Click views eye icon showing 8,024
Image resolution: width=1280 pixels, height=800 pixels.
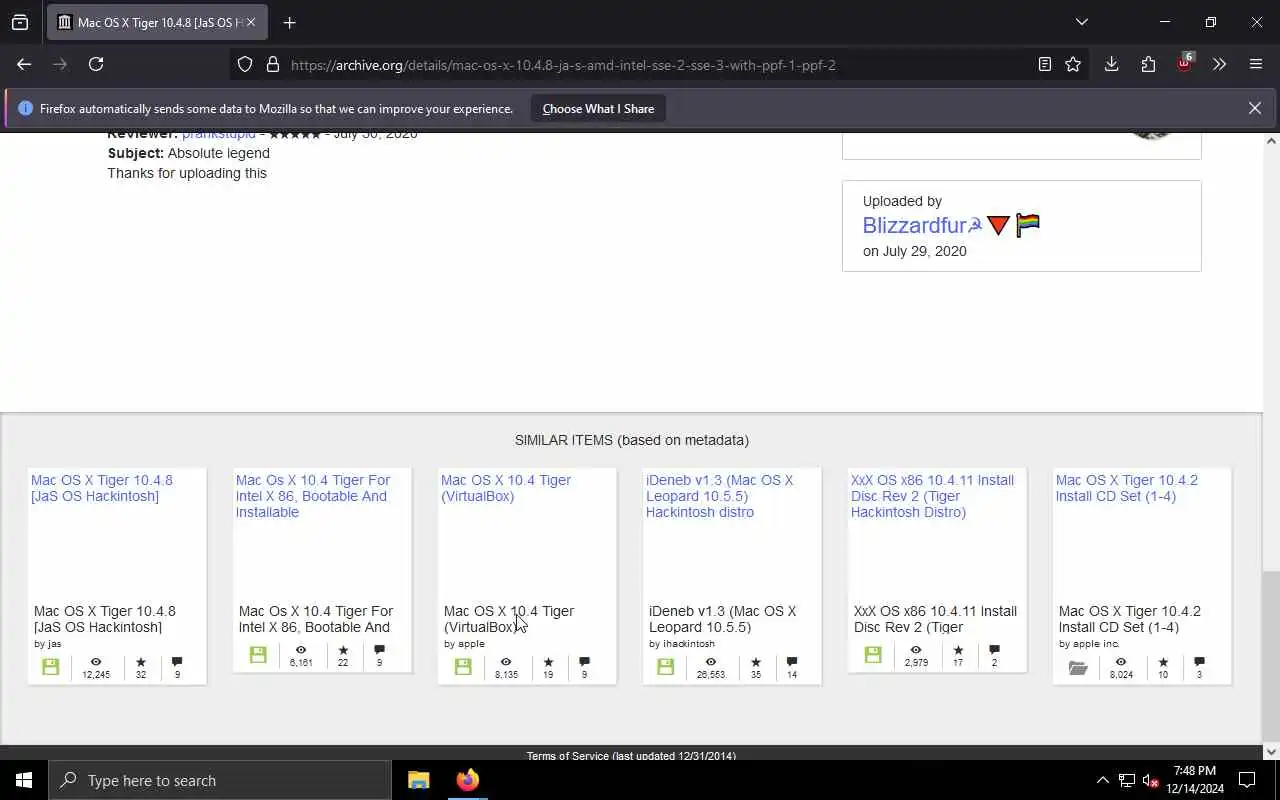pyautogui.click(x=1121, y=662)
